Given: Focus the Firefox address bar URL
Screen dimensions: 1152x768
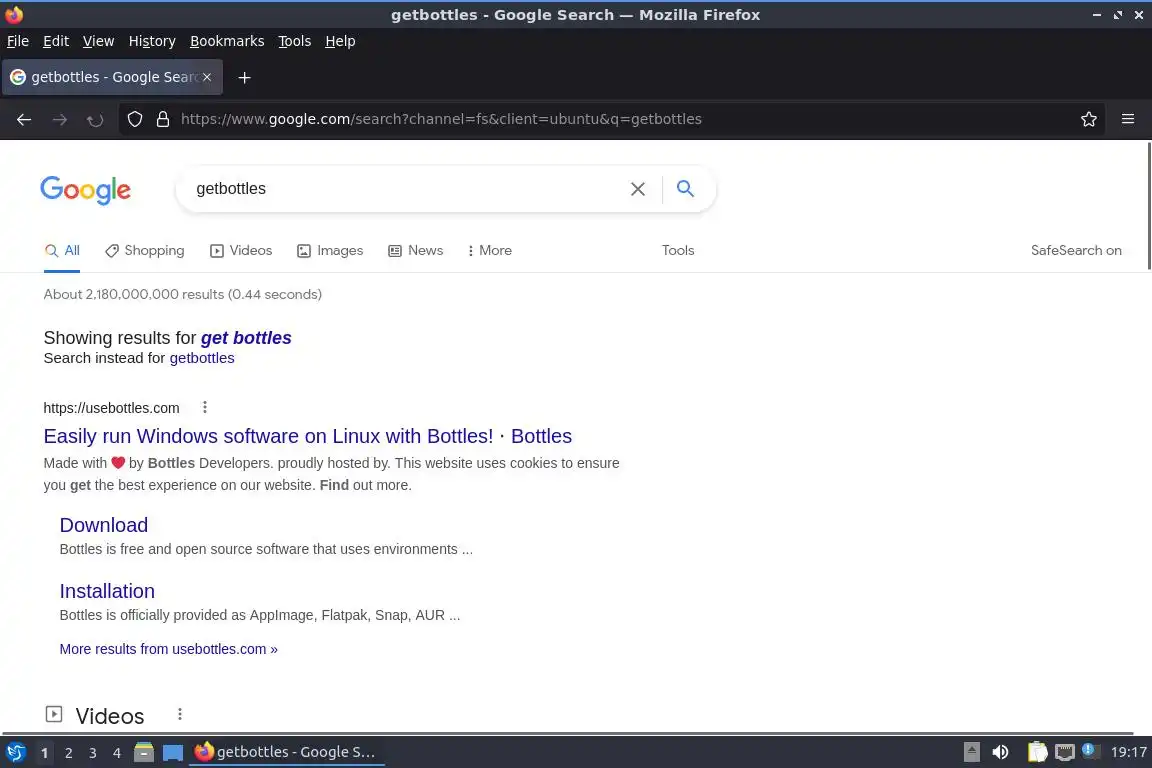Looking at the screenshot, I should (441, 119).
